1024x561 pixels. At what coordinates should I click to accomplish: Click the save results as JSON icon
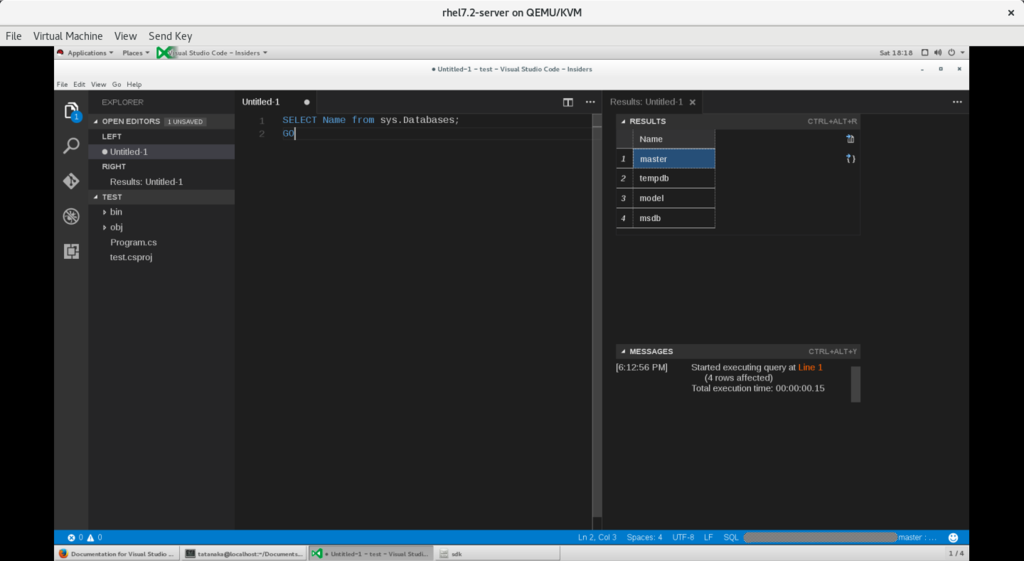(x=850, y=159)
